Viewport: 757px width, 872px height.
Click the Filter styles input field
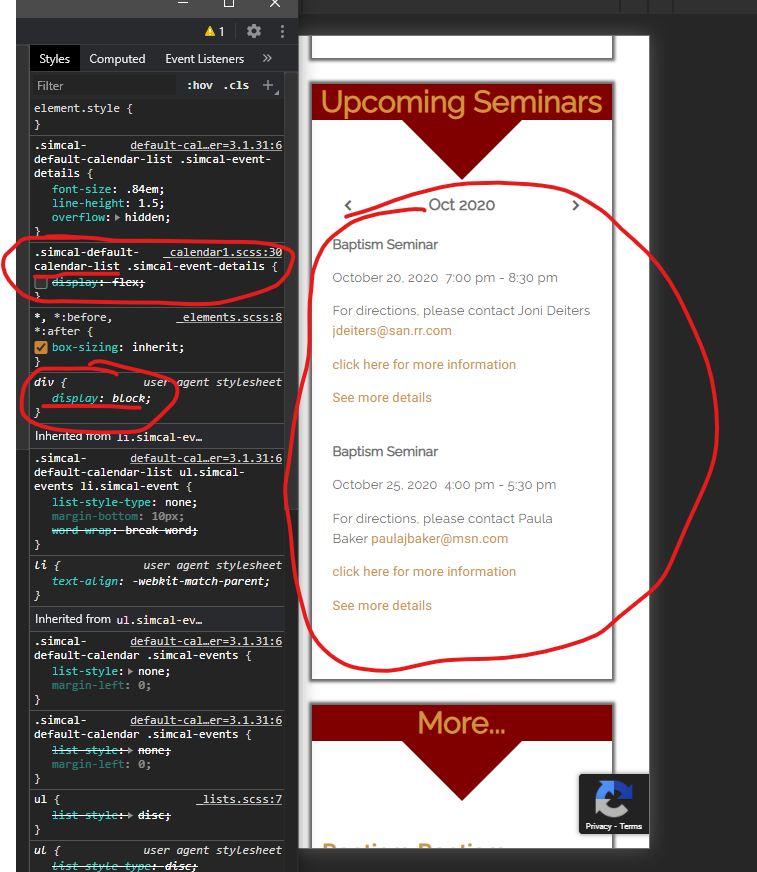click(x=100, y=86)
